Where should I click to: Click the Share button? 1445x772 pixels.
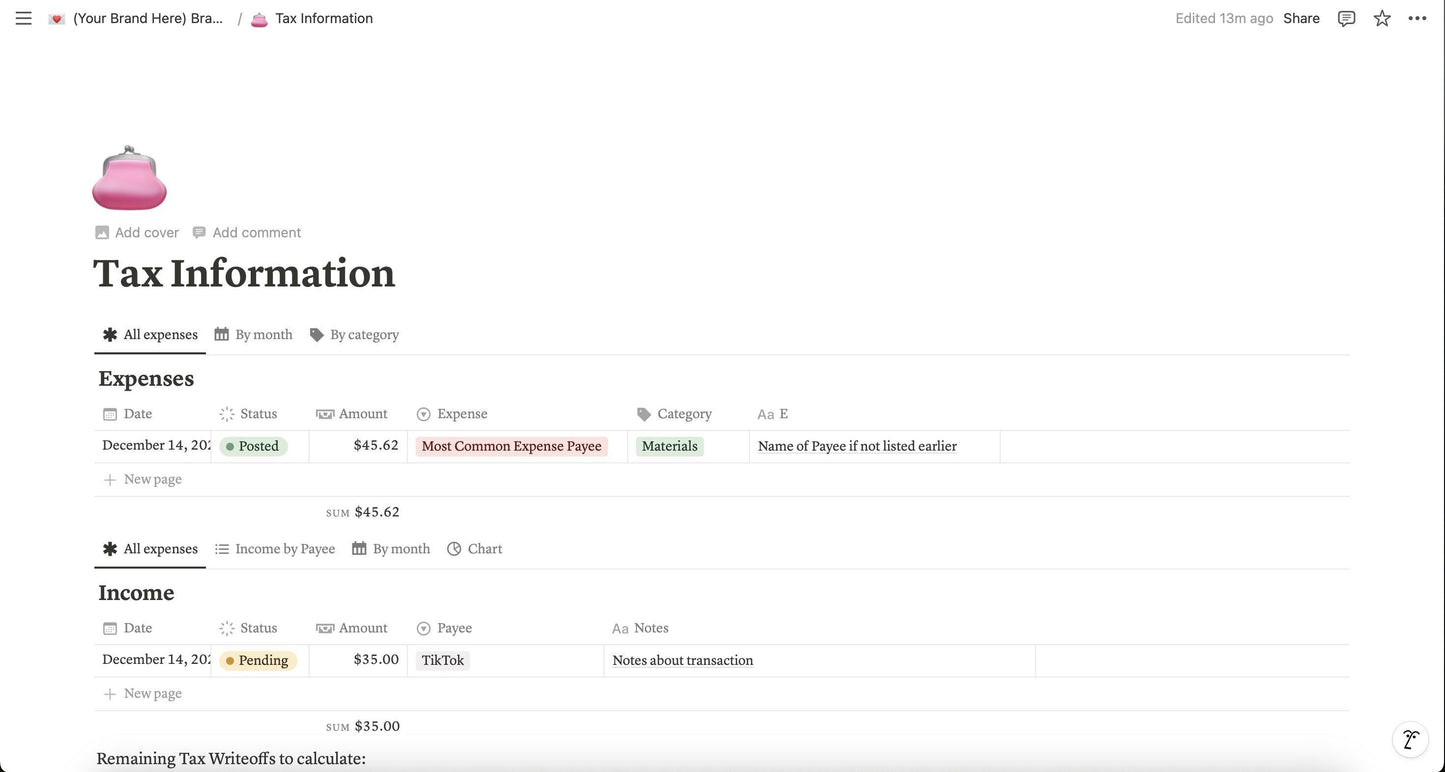tap(1301, 16)
